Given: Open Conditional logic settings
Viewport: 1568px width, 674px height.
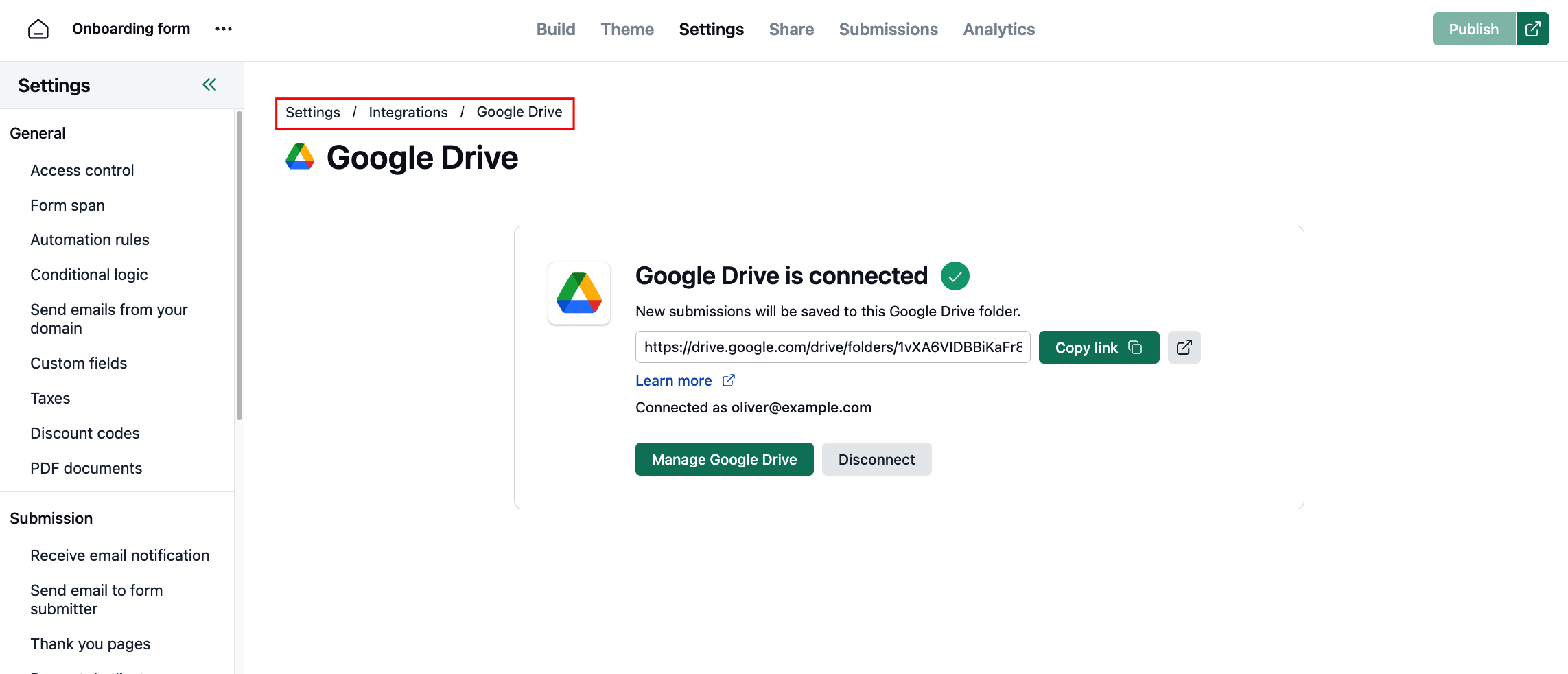Looking at the screenshot, I should coord(89,275).
